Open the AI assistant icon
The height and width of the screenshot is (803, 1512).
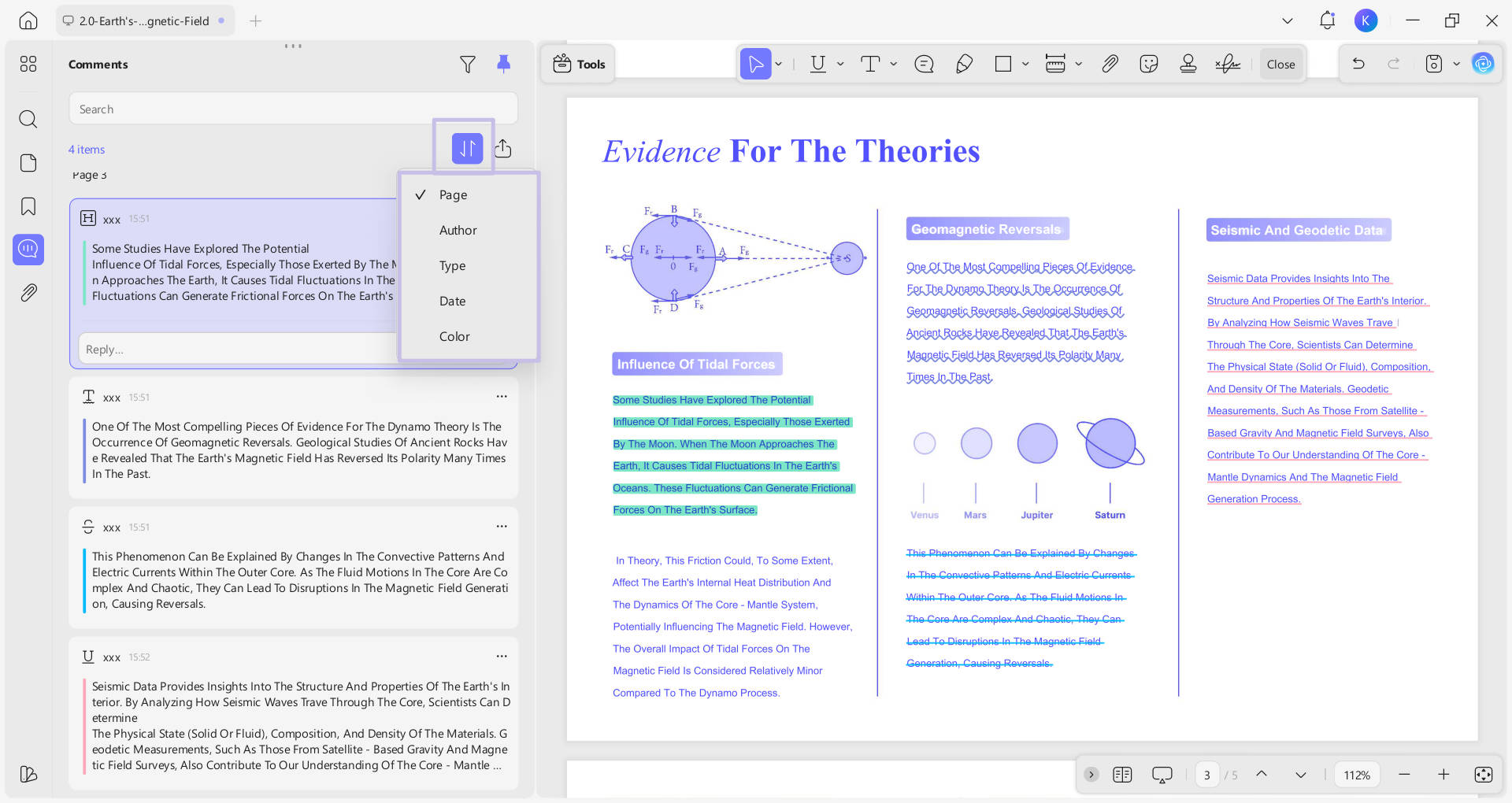pyautogui.click(x=1483, y=64)
